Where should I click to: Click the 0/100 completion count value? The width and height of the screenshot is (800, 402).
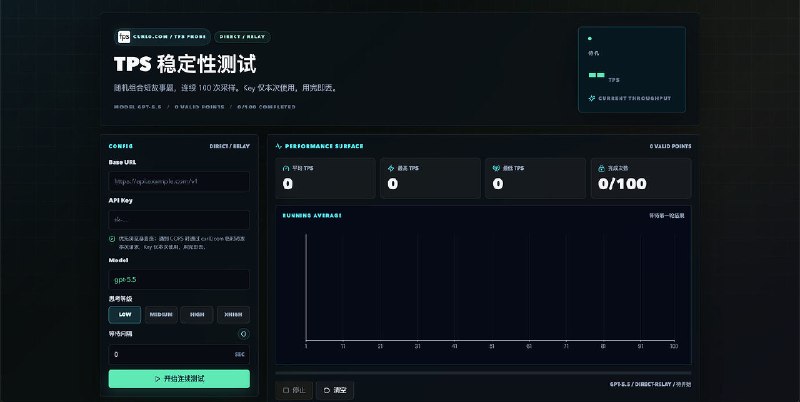(622, 184)
